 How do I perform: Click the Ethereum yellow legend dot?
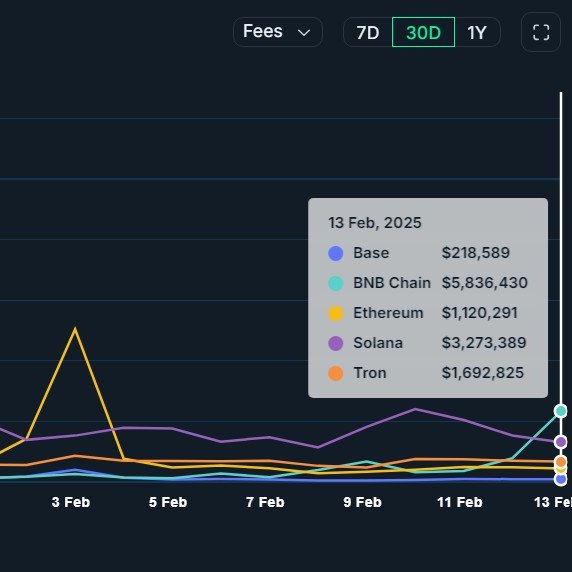point(336,313)
